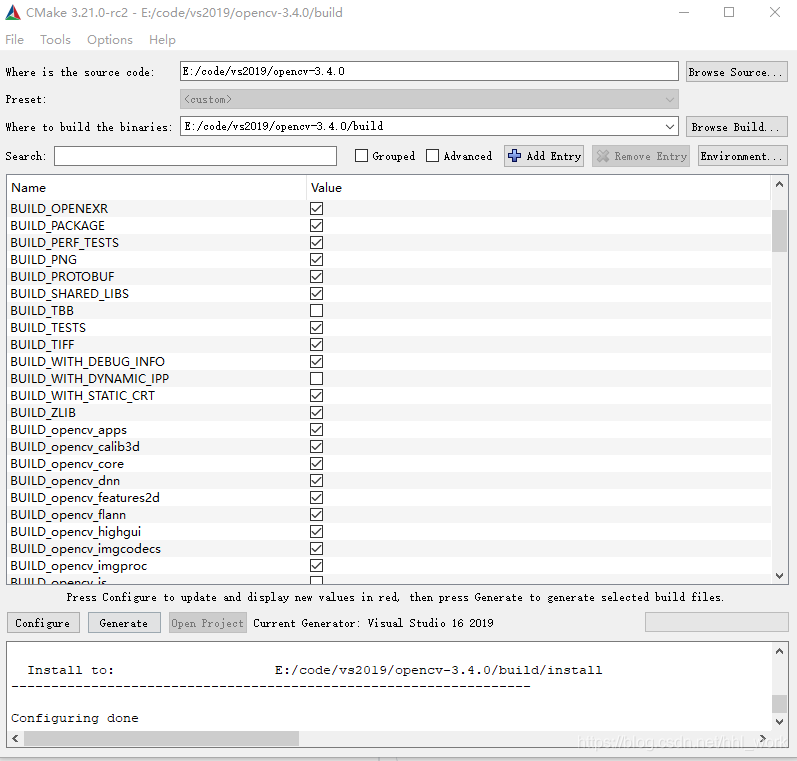Open the Help menu

coord(162,40)
